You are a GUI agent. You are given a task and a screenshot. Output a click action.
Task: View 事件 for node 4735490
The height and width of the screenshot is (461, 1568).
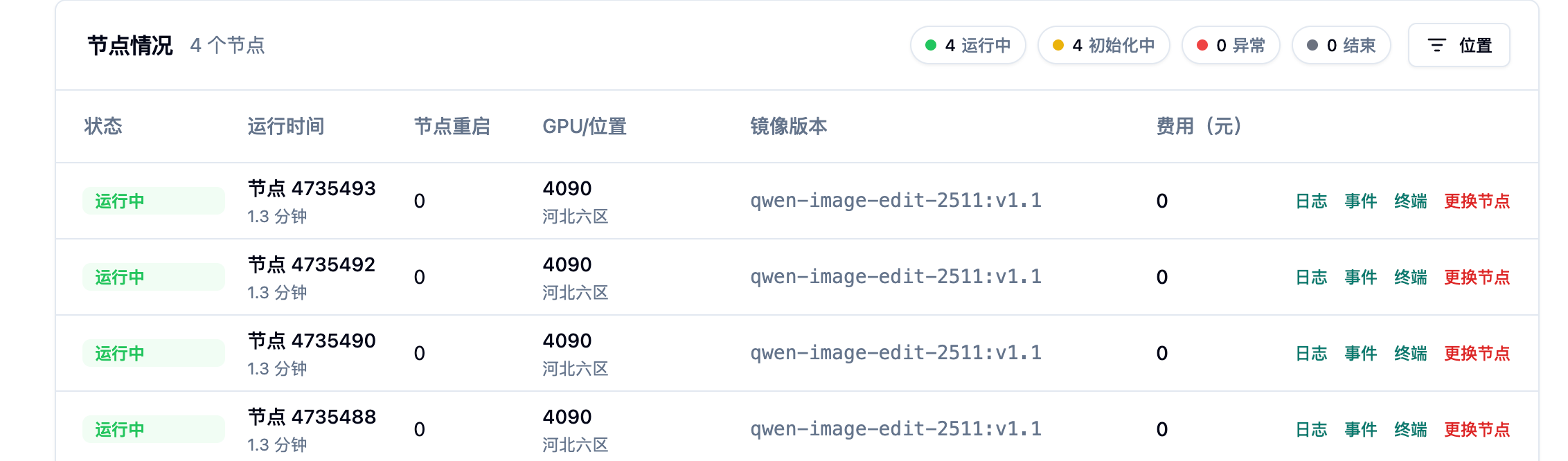pos(1361,354)
